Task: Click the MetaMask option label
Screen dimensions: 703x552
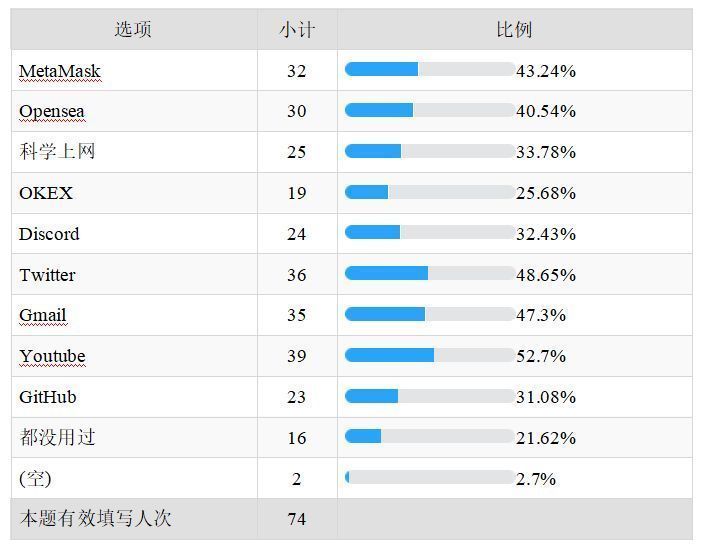Action: (x=60, y=71)
